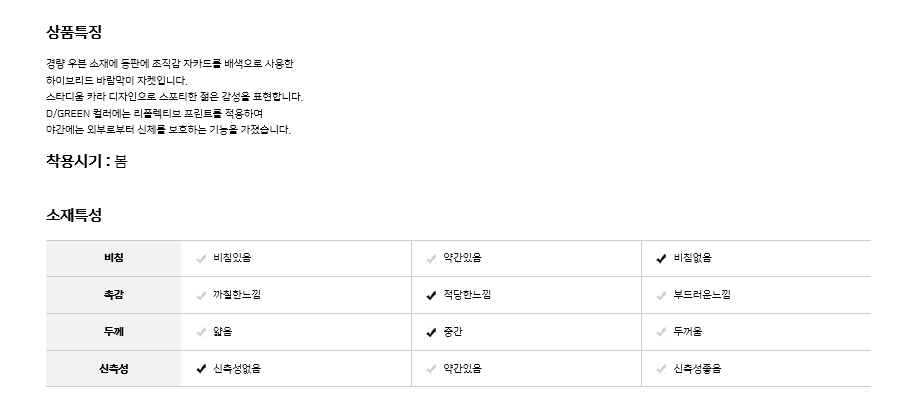
Task: Click the 소재특성 section heading
Action: pyautogui.click(x=74, y=215)
